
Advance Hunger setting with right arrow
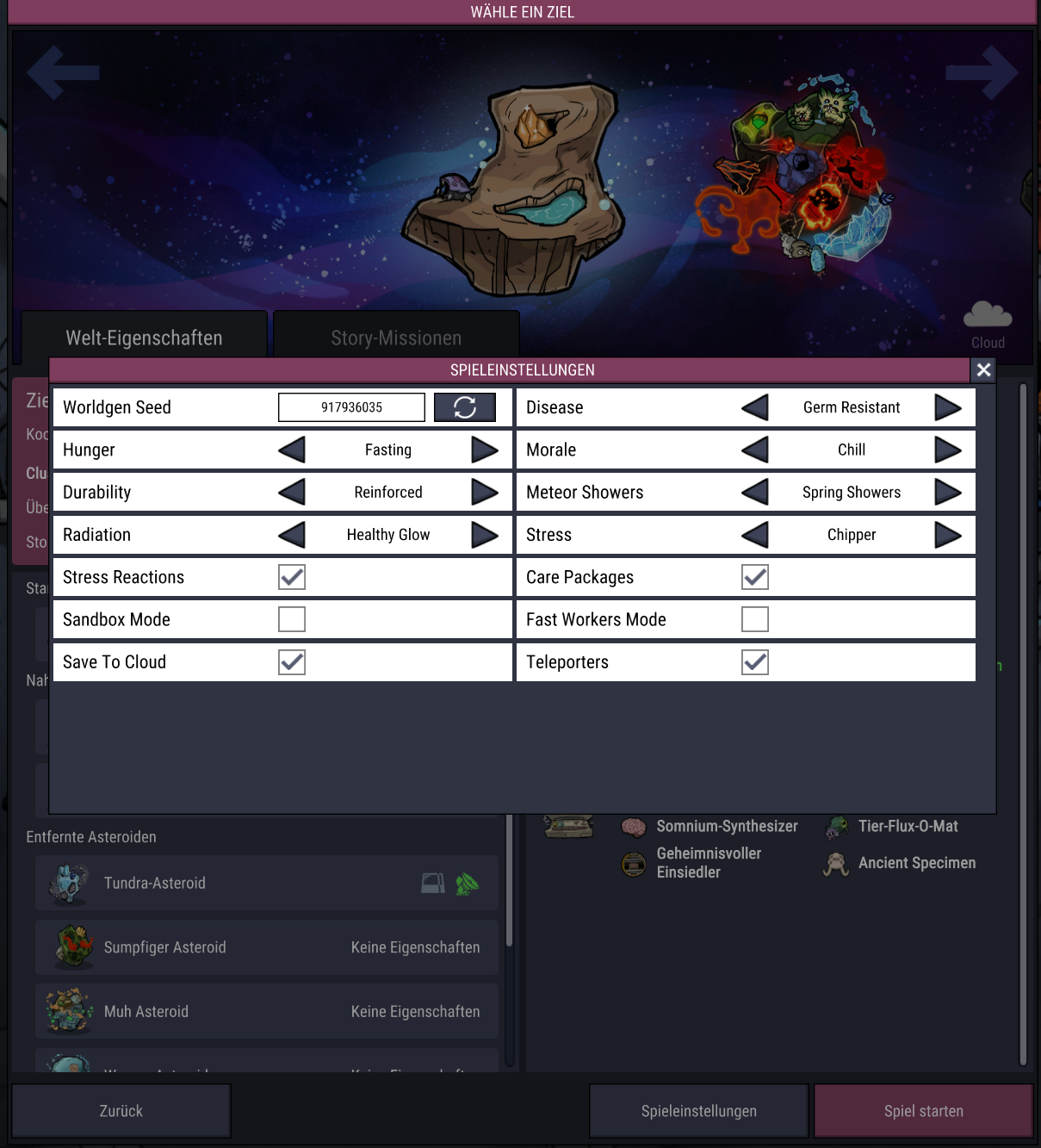click(485, 450)
